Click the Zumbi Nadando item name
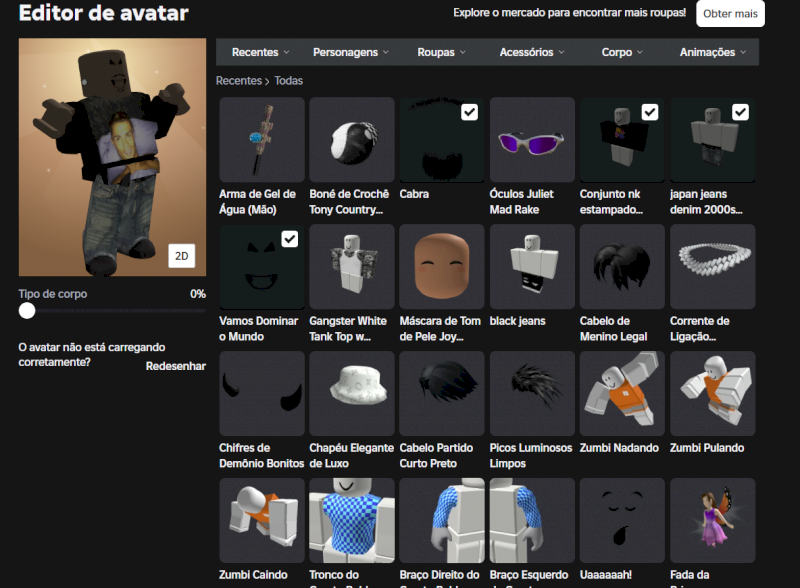Screen dimensions: 800x588 pos(619,448)
